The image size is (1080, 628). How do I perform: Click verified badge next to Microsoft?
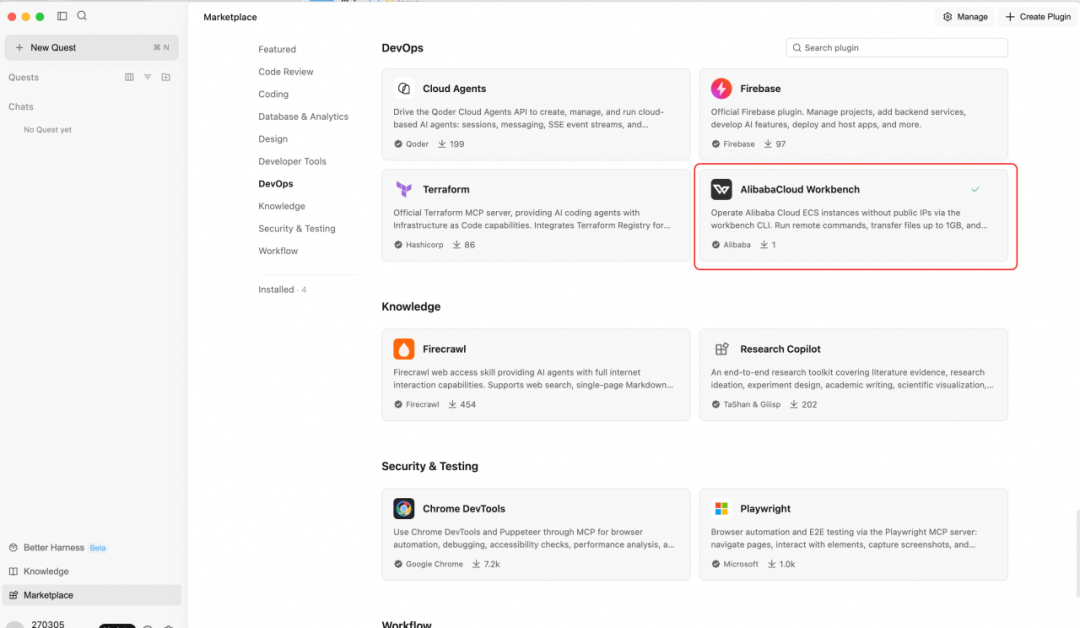pyautogui.click(x=716, y=563)
